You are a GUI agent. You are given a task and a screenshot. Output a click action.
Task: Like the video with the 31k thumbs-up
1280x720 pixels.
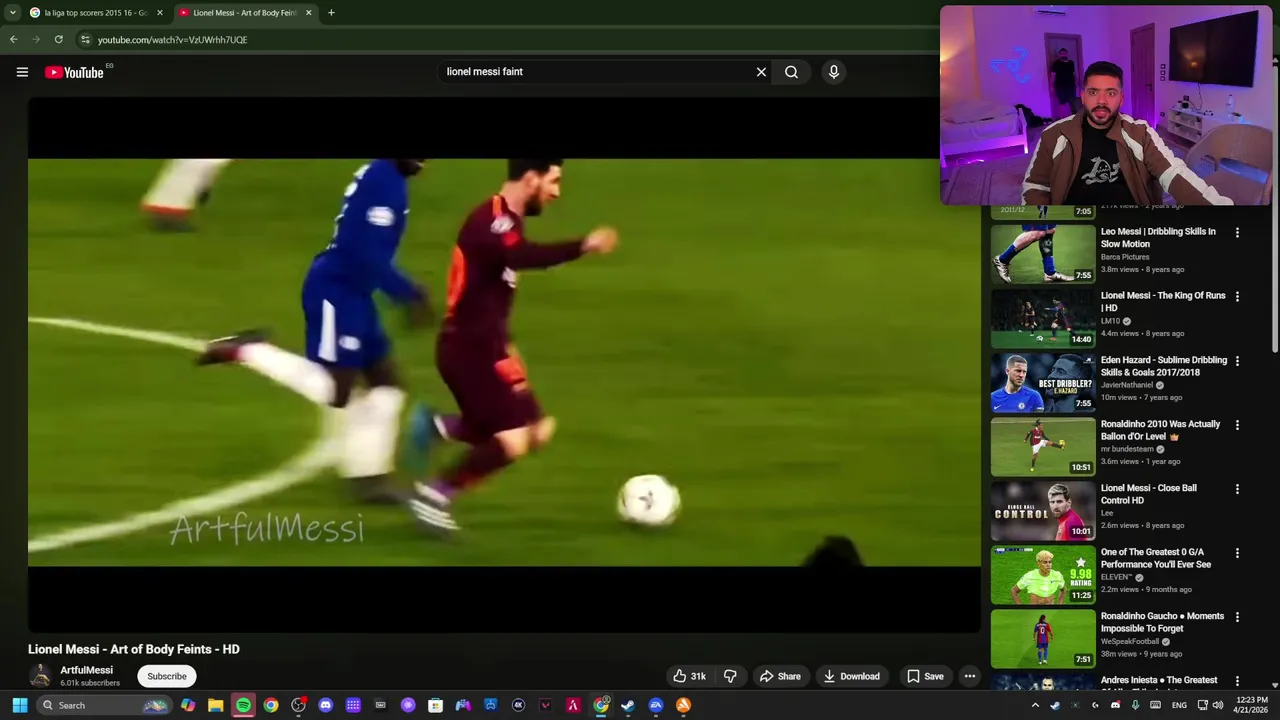(690, 676)
